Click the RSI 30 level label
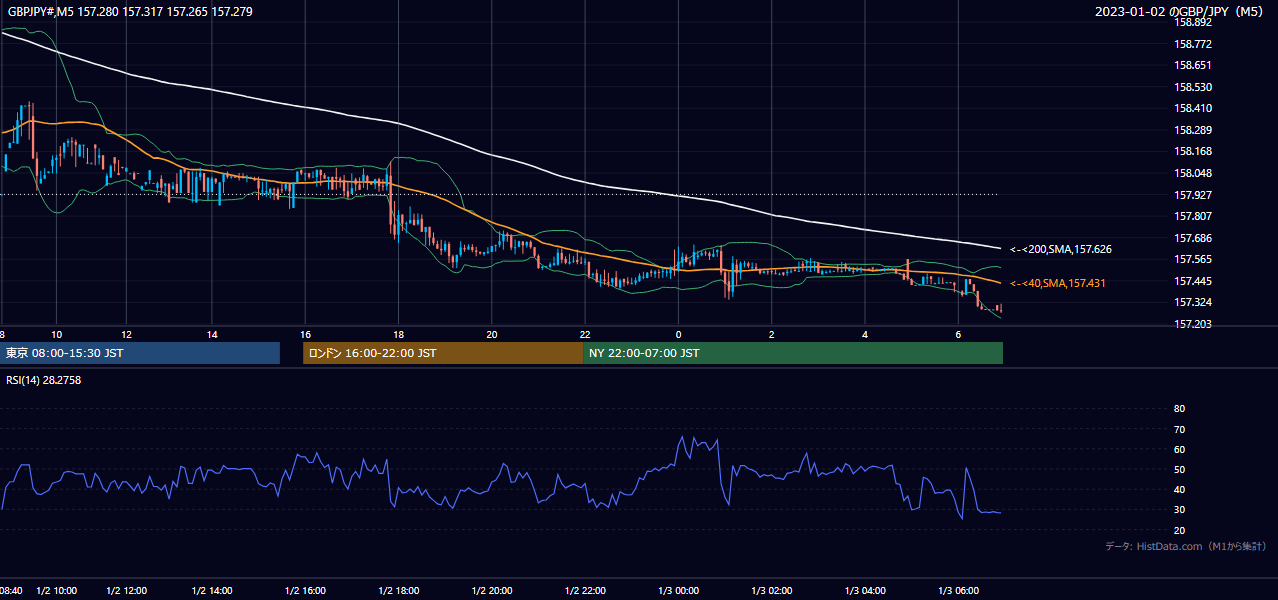Viewport: 1278px width, 600px height. point(1179,510)
